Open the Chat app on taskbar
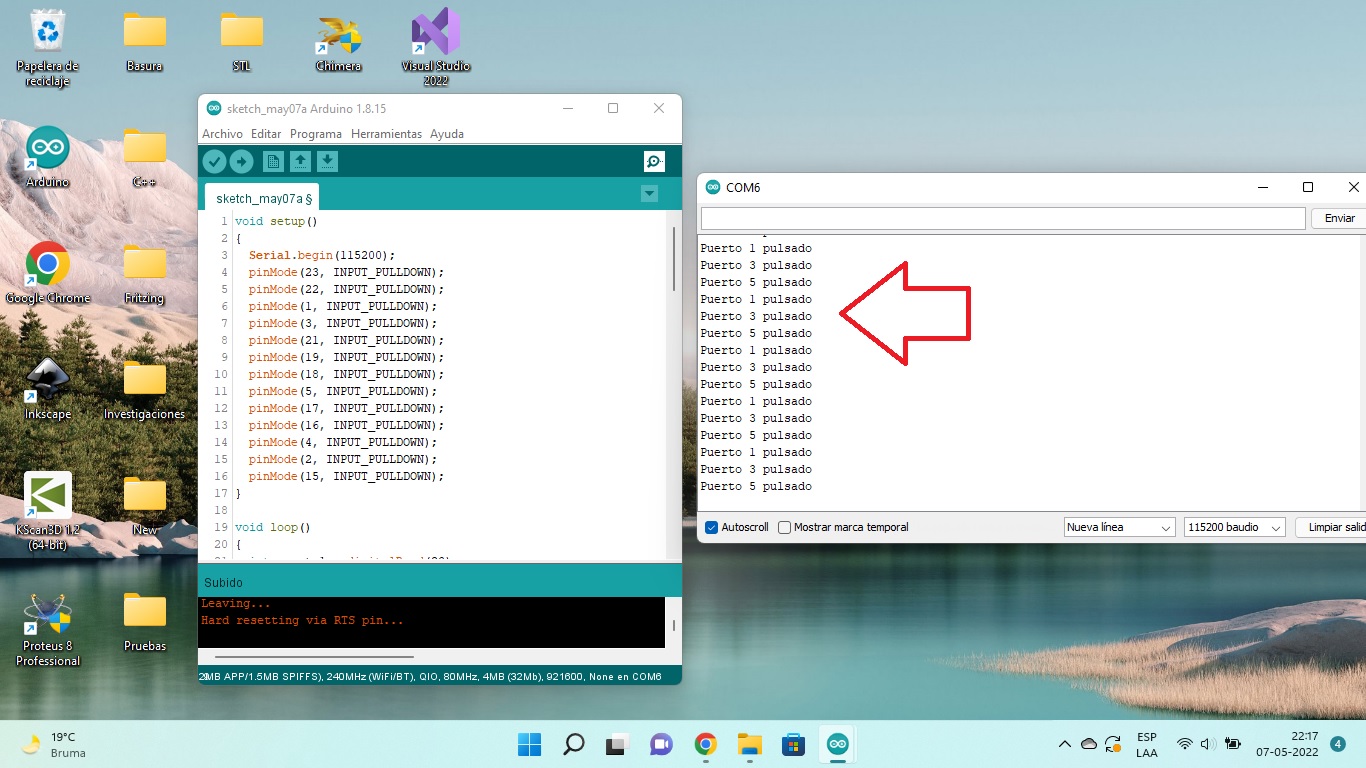 661,744
